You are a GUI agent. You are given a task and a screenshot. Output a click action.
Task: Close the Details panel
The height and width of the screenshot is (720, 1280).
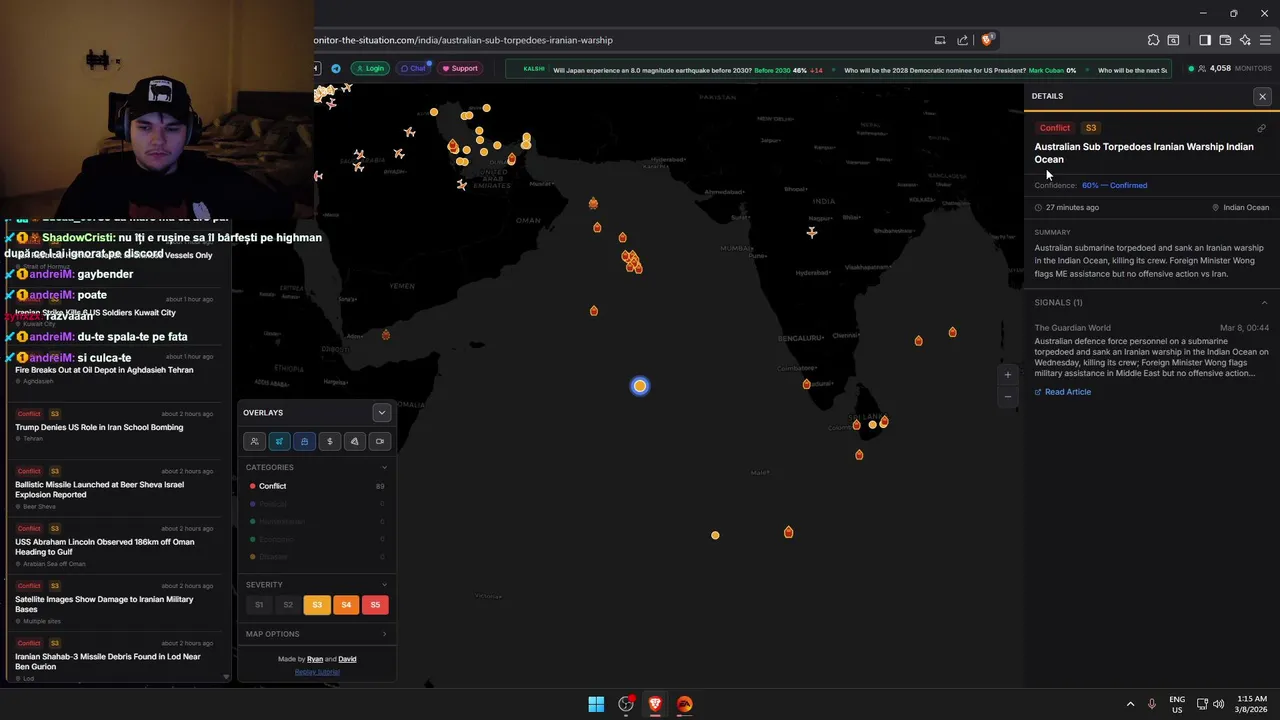point(1262,97)
